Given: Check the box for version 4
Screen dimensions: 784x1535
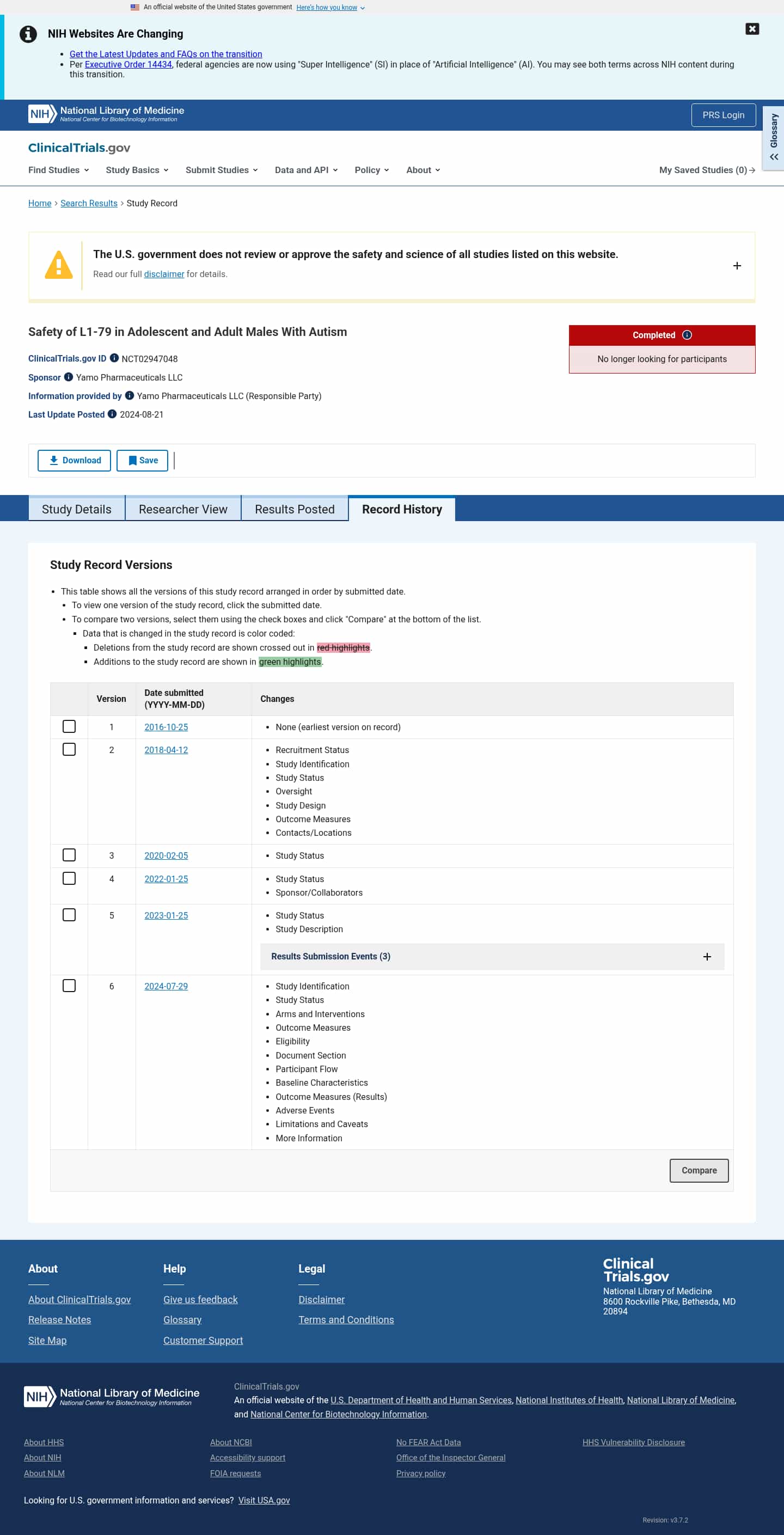Looking at the screenshot, I should point(69,878).
